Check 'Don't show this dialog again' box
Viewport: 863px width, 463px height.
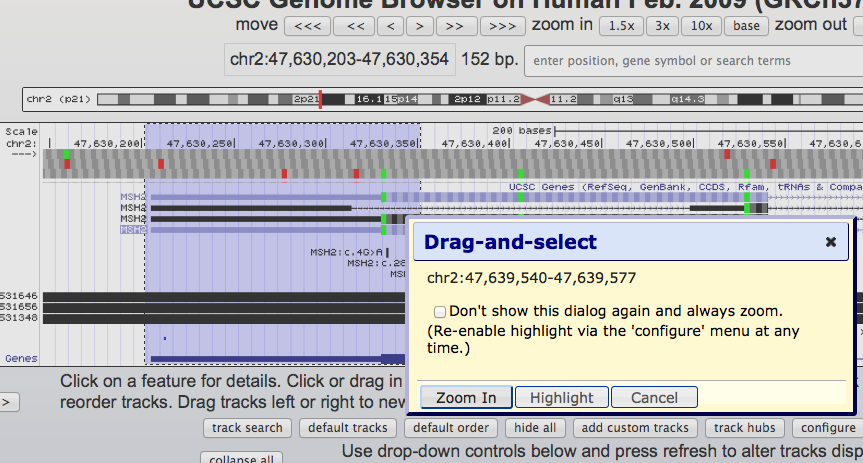[x=439, y=312]
